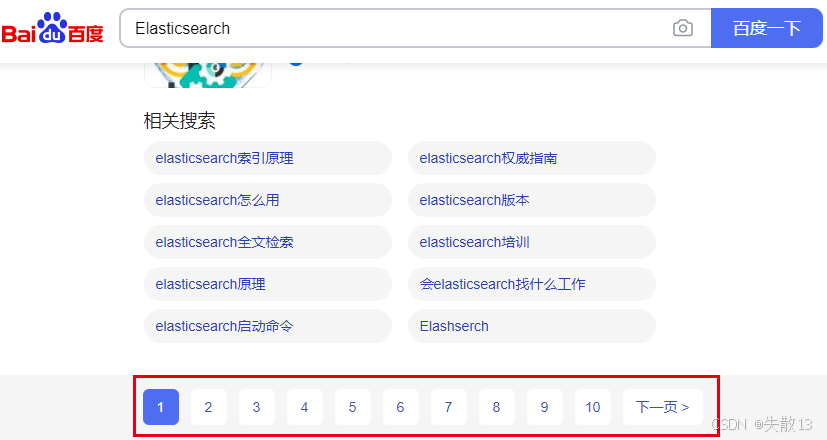
Task: Go to results page 3
Action: [257, 407]
